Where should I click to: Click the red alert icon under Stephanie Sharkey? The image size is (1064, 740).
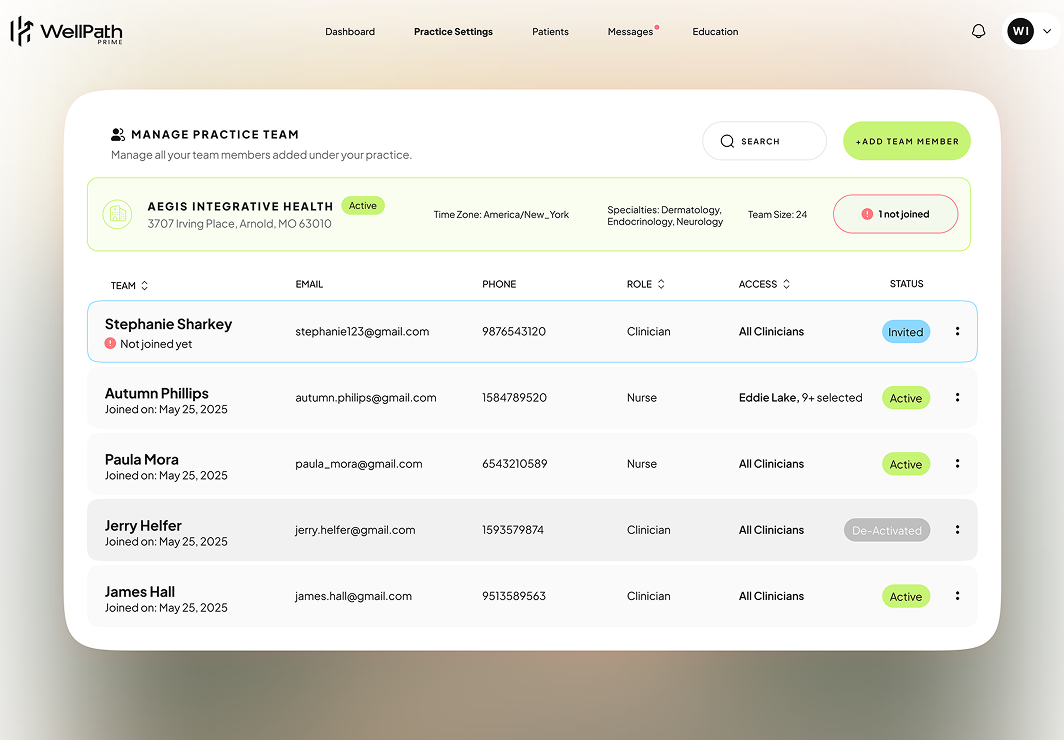110,344
